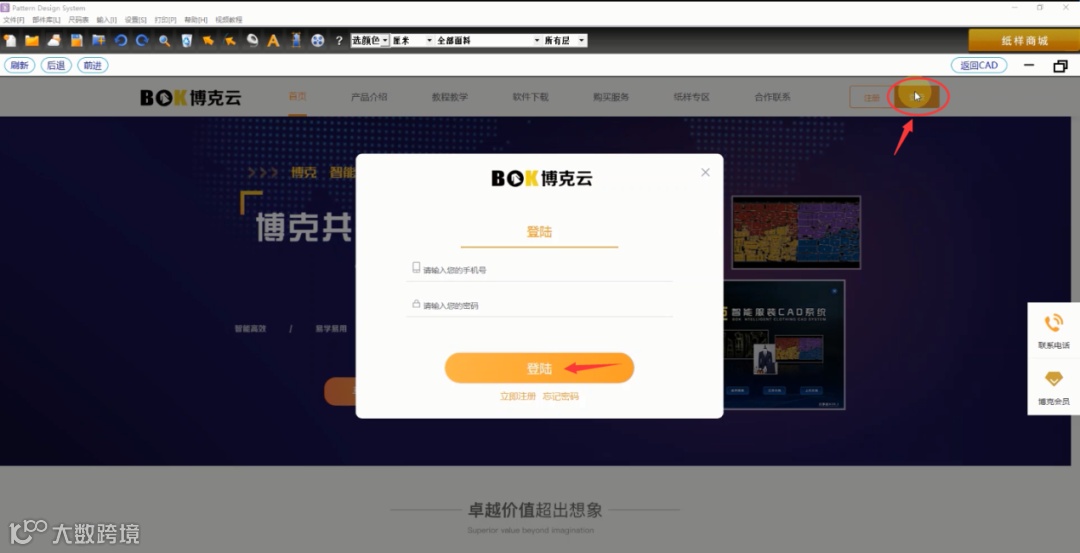Click the orange 登陆 login button
The image size is (1080, 553).
[539, 368]
